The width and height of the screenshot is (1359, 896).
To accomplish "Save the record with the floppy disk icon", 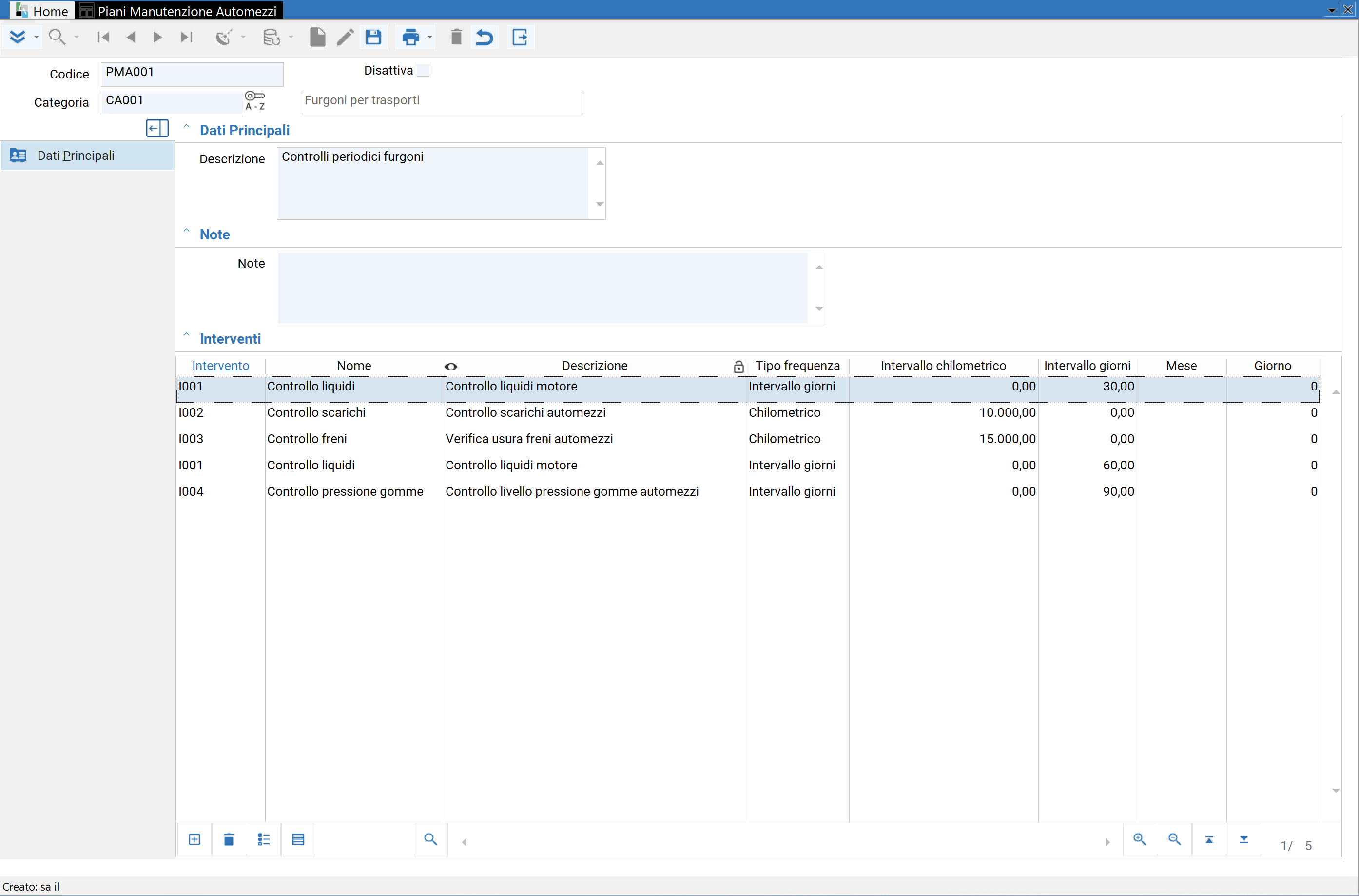I will [x=373, y=37].
